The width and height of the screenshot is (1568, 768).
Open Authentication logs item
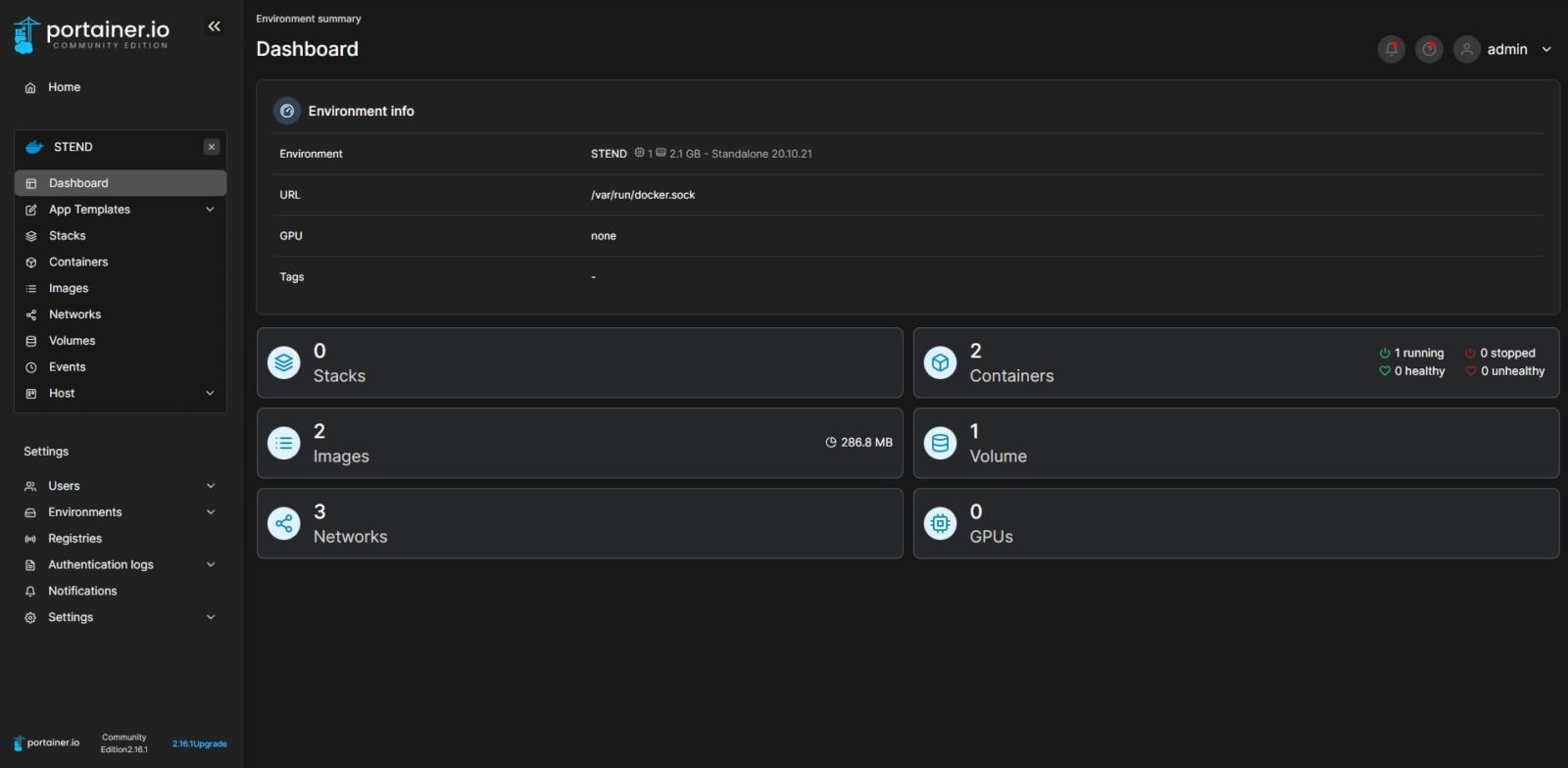pyautogui.click(x=101, y=565)
